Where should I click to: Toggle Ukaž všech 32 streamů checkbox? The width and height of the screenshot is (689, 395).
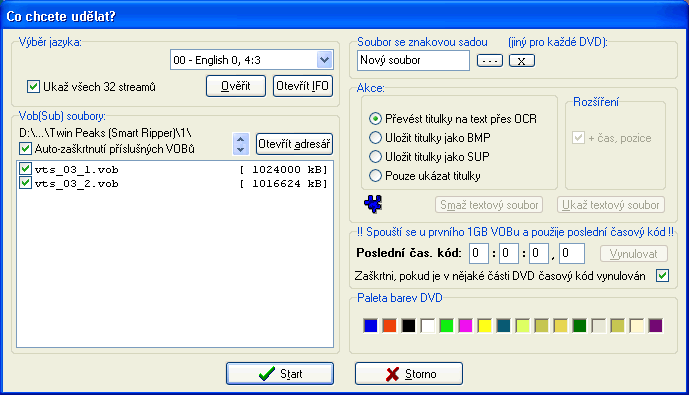point(33,87)
